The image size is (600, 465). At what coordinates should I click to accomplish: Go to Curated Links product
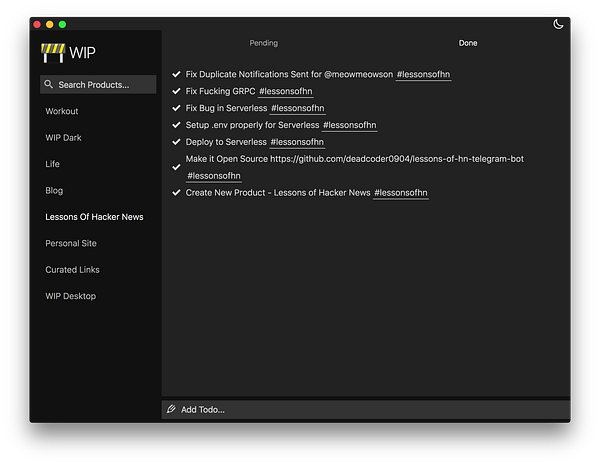(x=72, y=270)
